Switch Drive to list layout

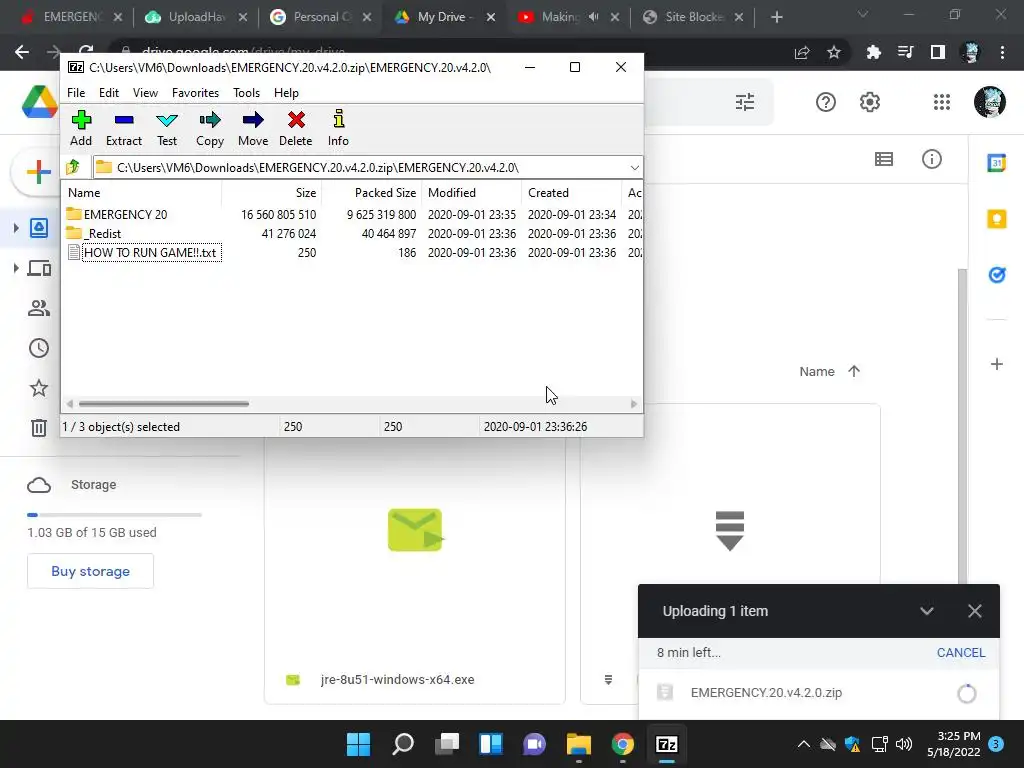(884, 159)
